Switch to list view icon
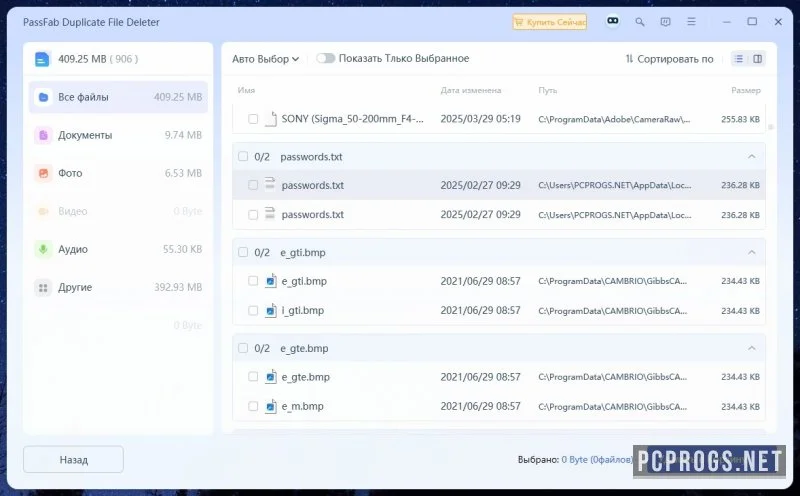This screenshot has width=800, height=496. [738, 59]
